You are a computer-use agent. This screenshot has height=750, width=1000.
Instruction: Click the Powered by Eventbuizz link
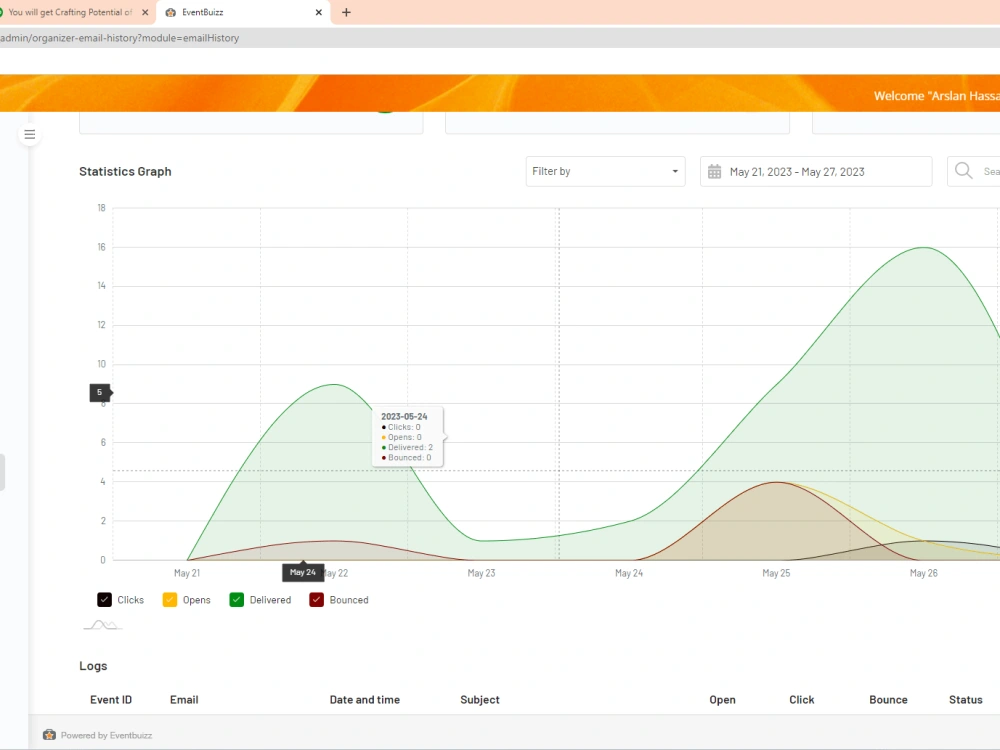pos(107,735)
